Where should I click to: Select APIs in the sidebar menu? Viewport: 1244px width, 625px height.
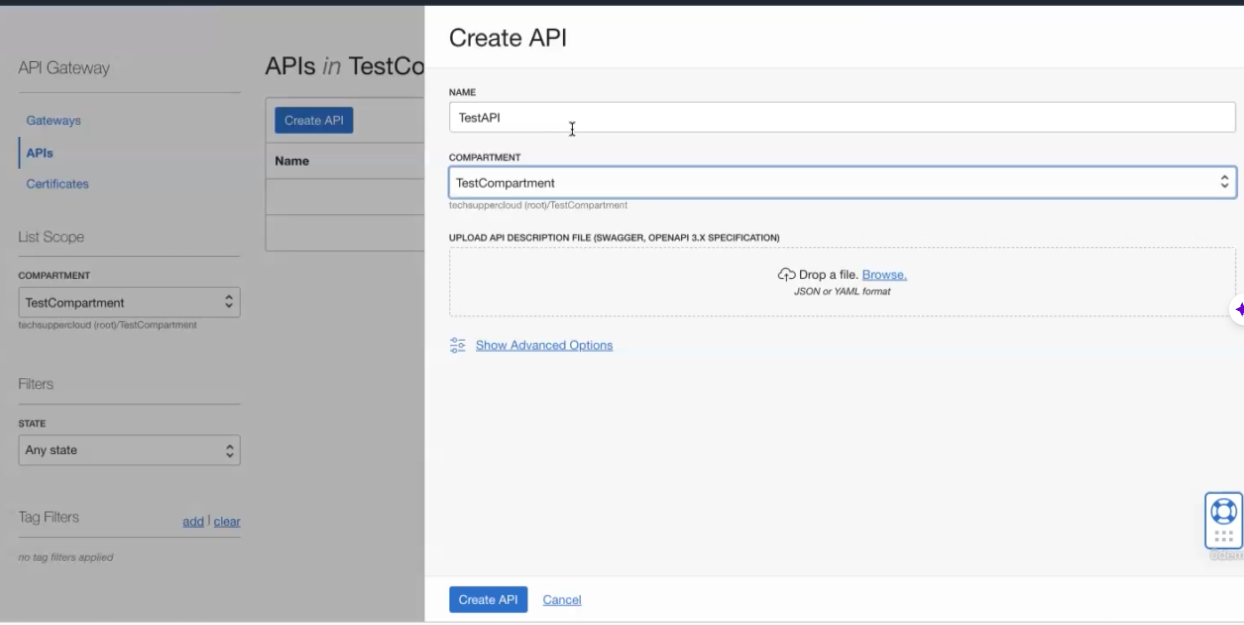pyautogui.click(x=40, y=153)
